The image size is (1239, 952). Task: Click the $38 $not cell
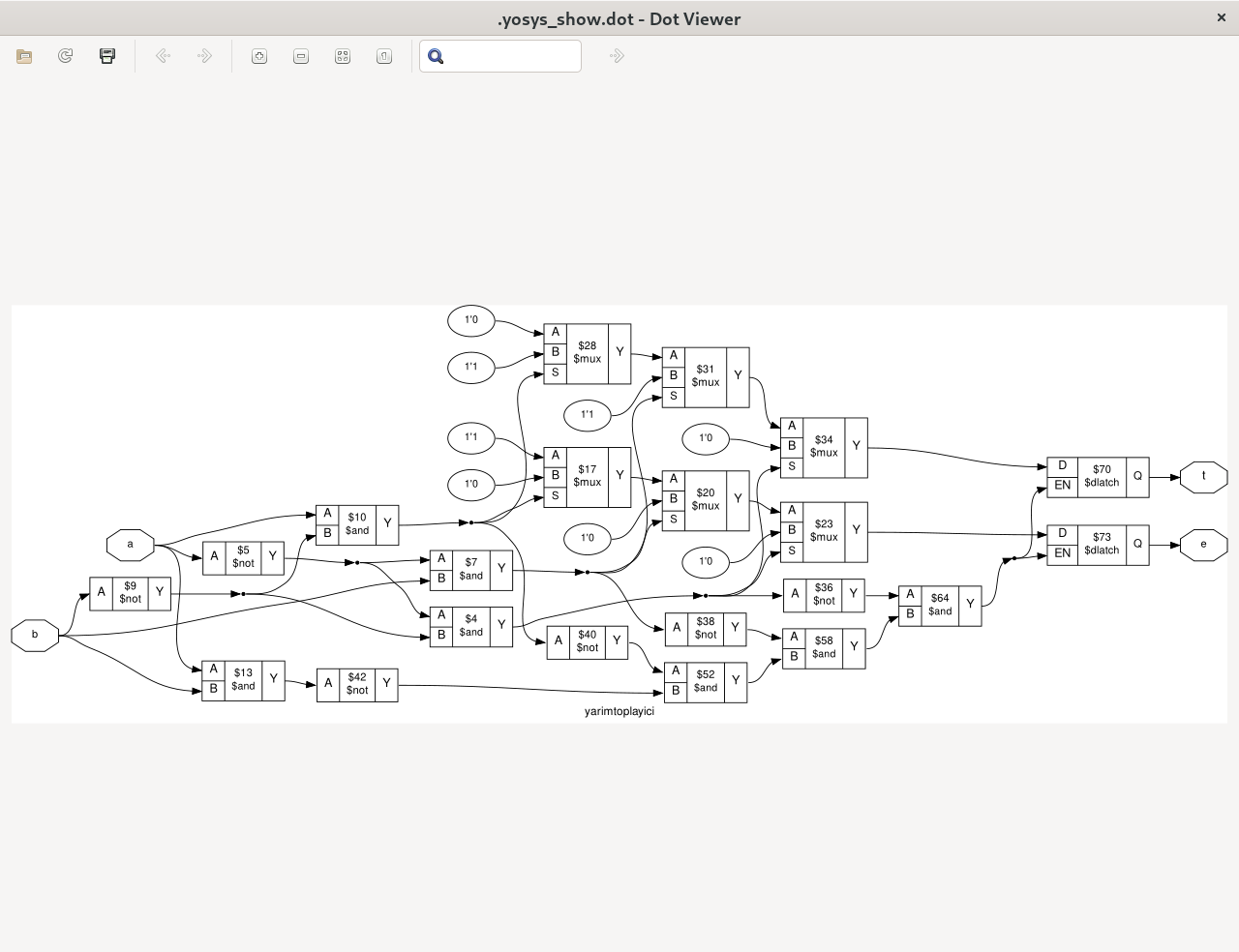(706, 629)
